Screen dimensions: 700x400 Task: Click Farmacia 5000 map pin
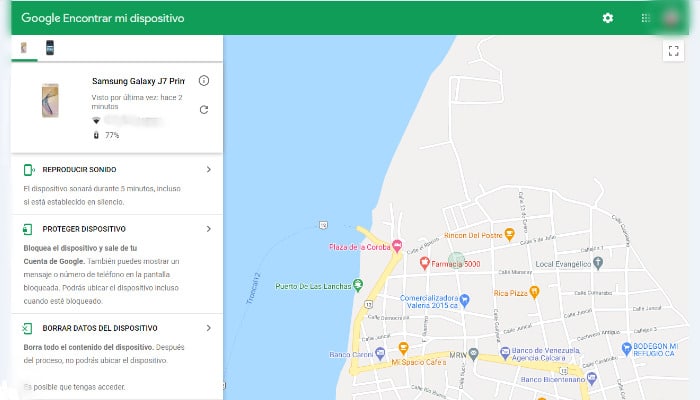[425, 263]
